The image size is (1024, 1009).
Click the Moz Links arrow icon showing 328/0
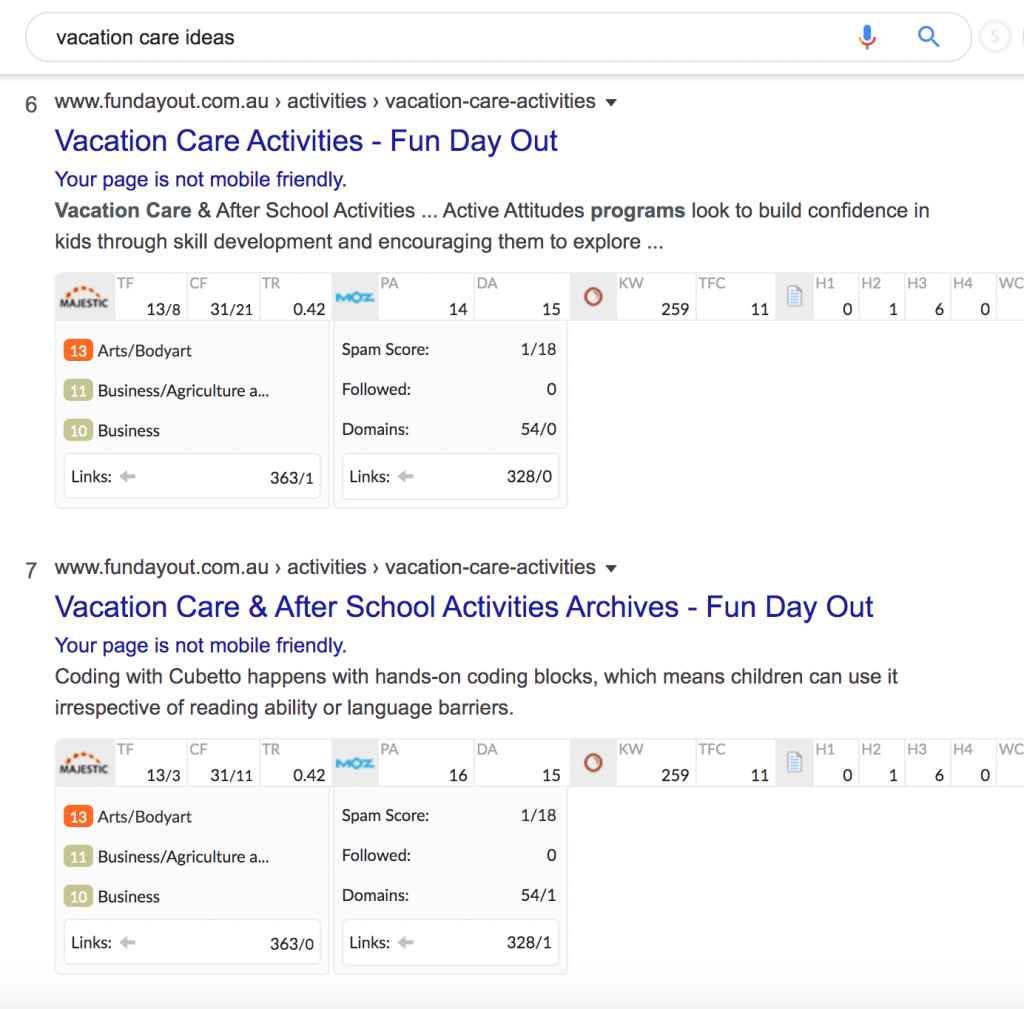[x=406, y=477]
